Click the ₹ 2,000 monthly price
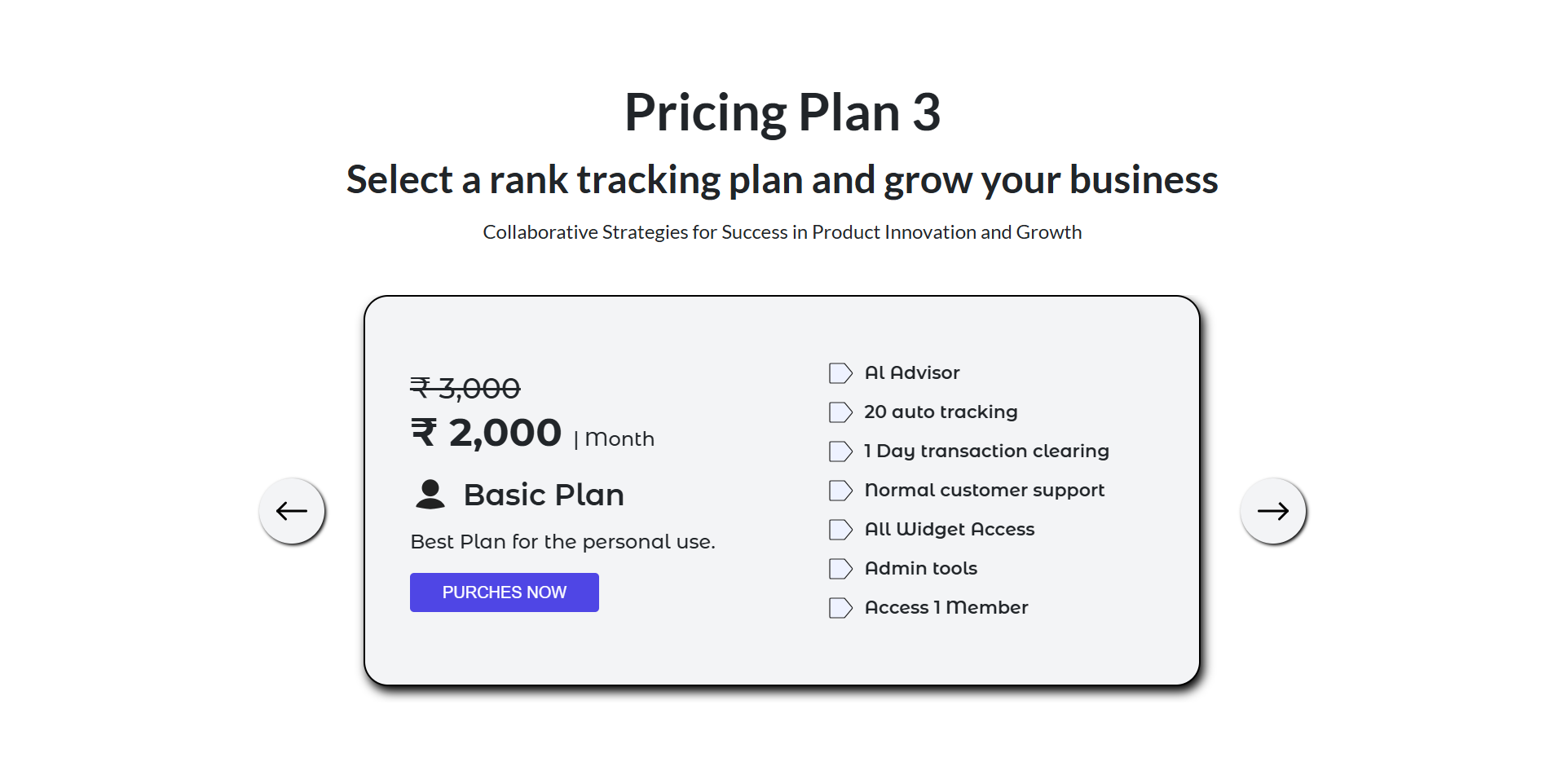1565x784 pixels. tap(486, 433)
